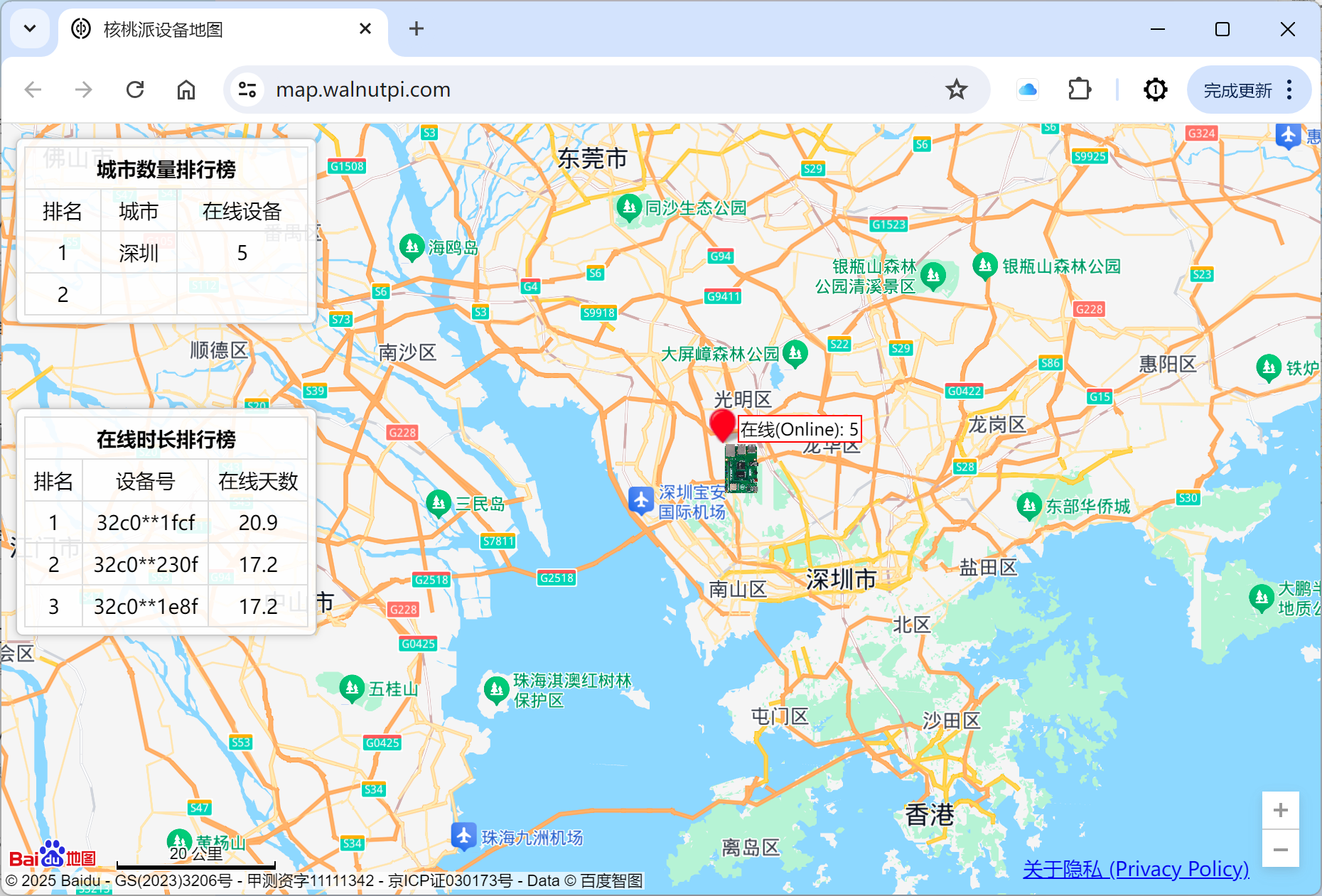Image resolution: width=1322 pixels, height=896 pixels.
Task: Click the 大屏嶂森林公园 park icon
Action: (795, 354)
